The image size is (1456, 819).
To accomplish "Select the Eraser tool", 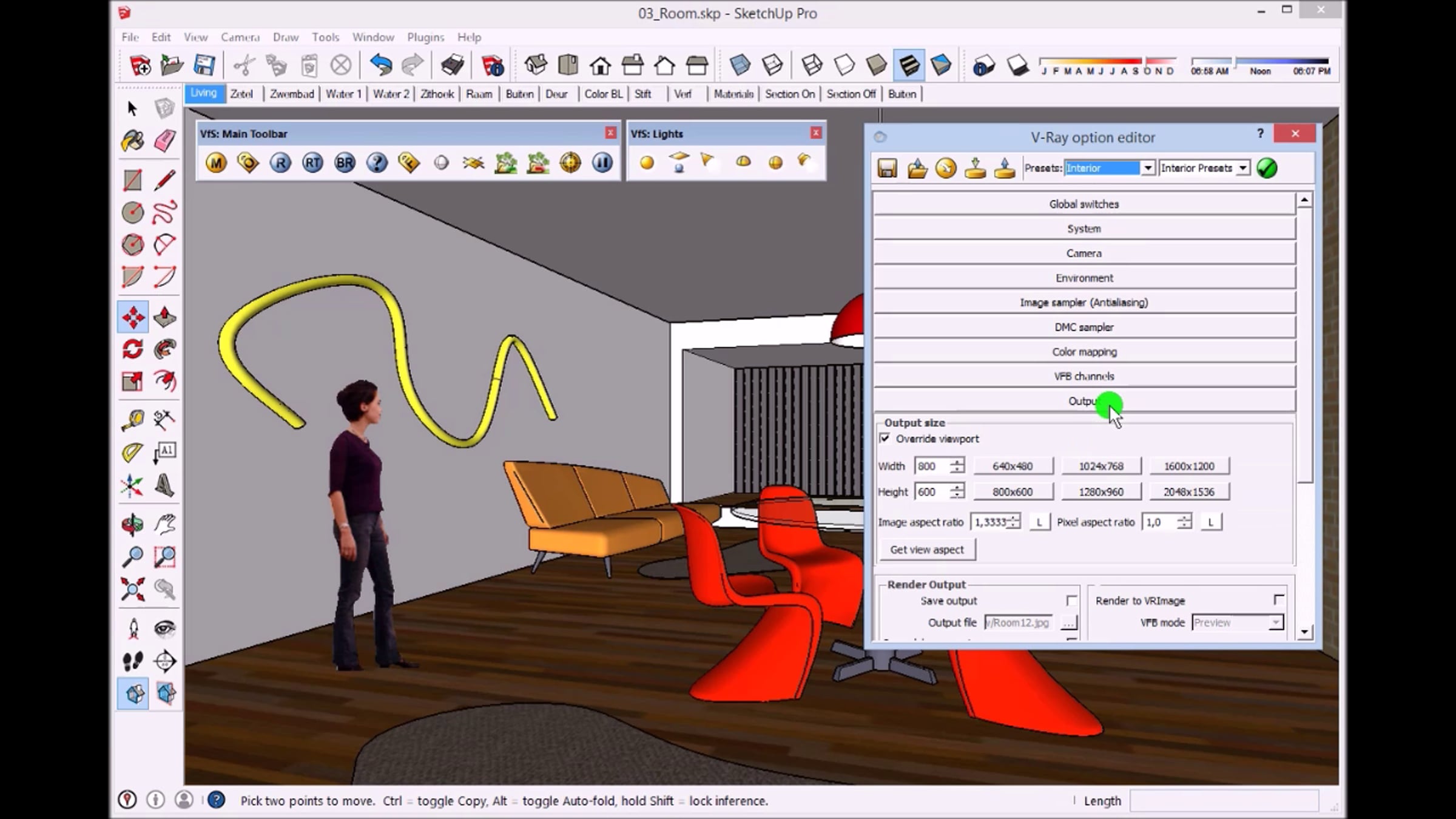I will 164,141.
